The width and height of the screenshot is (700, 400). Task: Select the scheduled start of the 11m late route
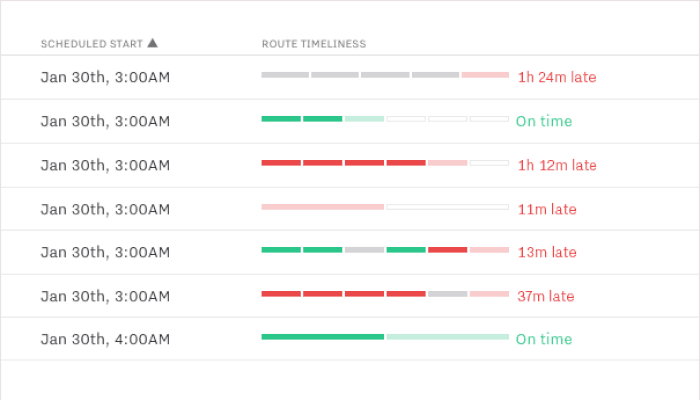click(105, 209)
